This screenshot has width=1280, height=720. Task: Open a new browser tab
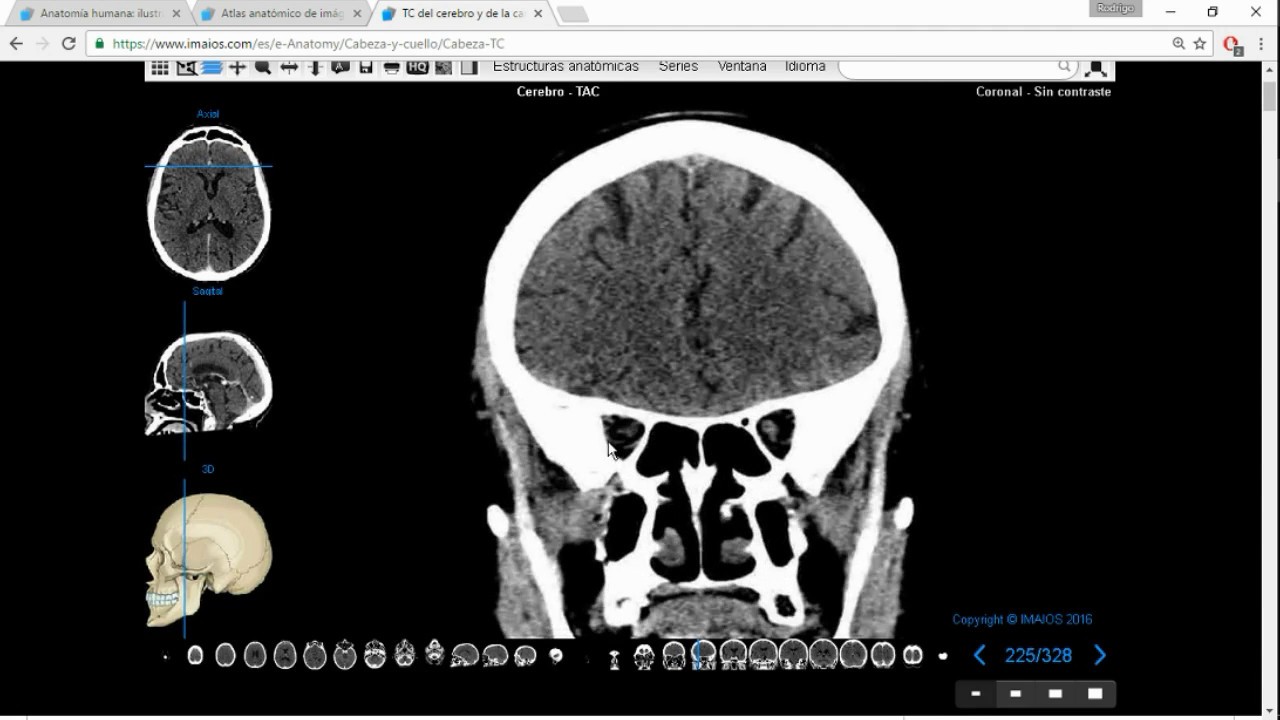click(573, 14)
